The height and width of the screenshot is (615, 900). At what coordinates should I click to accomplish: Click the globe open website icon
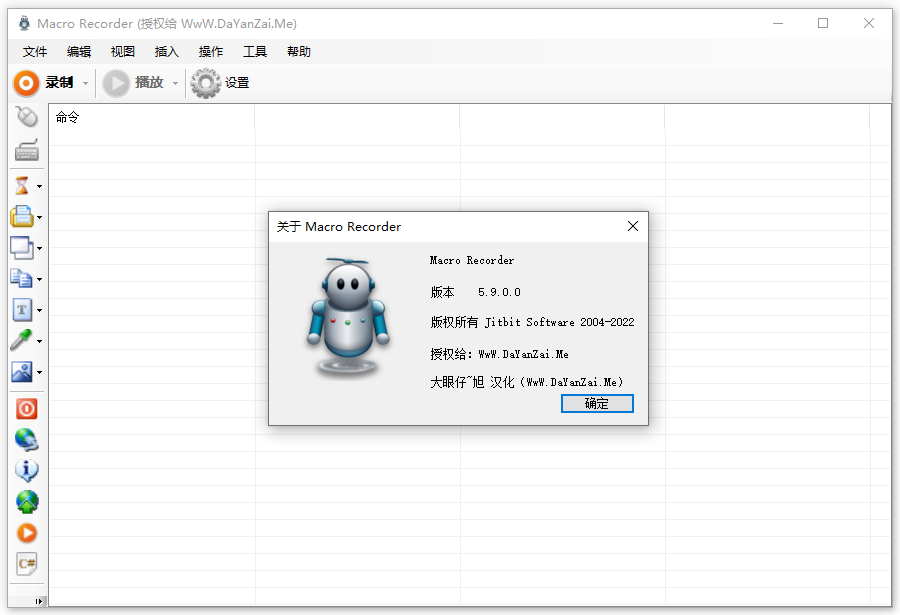click(26, 440)
